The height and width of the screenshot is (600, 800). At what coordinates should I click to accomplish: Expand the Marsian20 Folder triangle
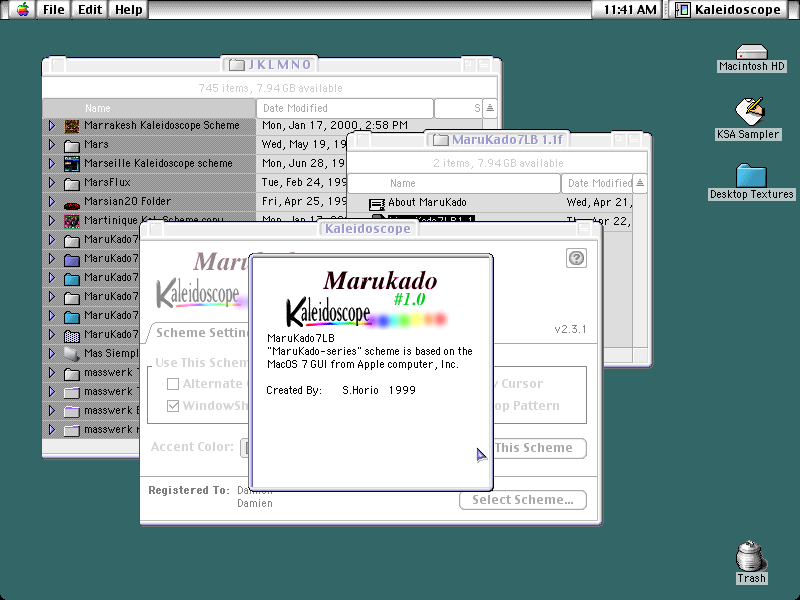[52, 201]
